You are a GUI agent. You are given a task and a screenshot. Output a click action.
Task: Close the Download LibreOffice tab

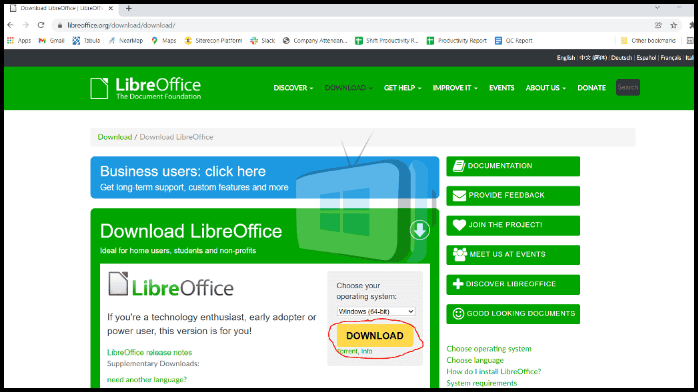pyautogui.click(x=110, y=8)
